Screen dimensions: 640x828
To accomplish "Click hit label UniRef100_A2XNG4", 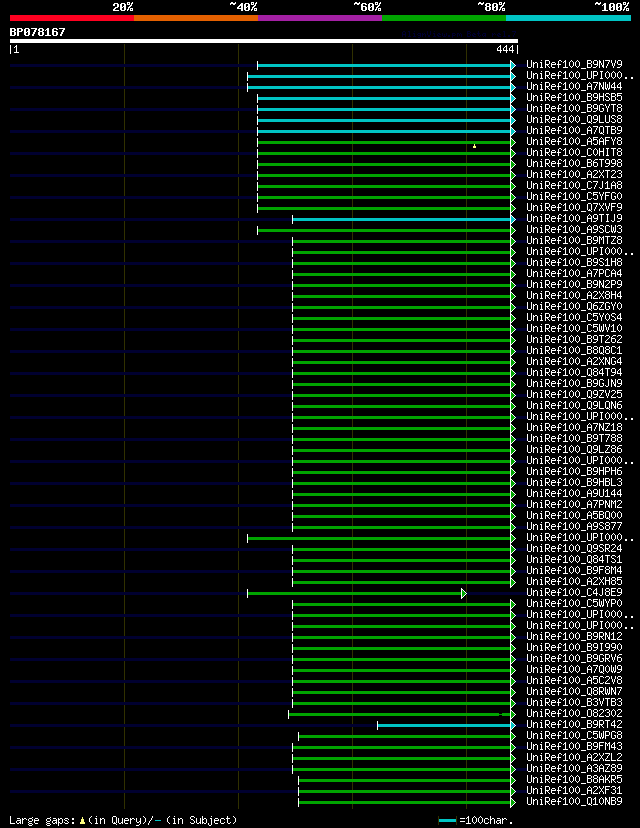I will point(574,362).
